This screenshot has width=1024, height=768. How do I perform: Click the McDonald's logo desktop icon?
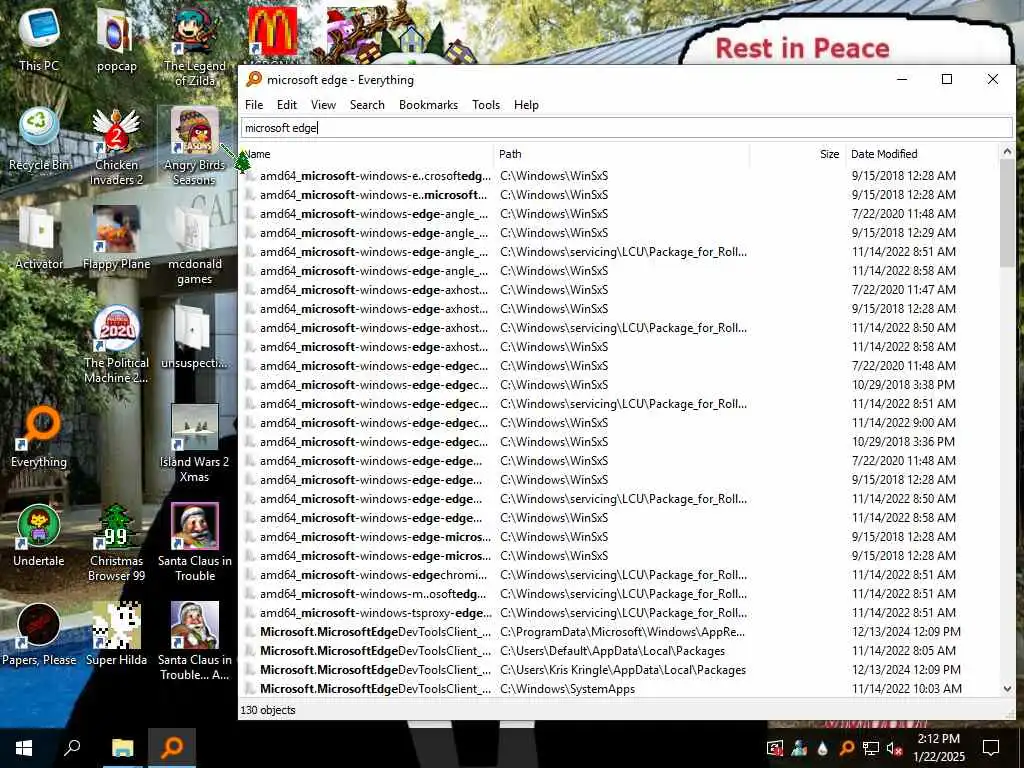tap(272, 31)
